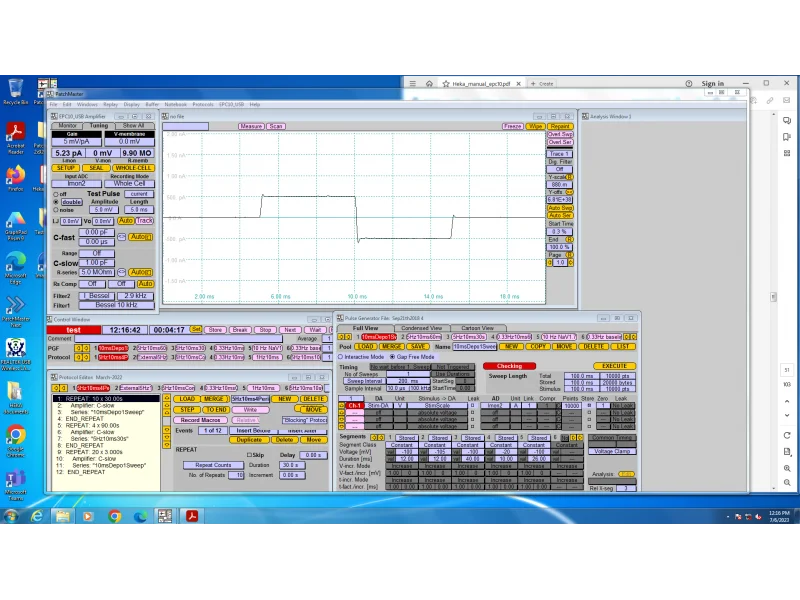
Task: Open Input ADC 'Imon2' selector
Action: pyautogui.click(x=76, y=184)
